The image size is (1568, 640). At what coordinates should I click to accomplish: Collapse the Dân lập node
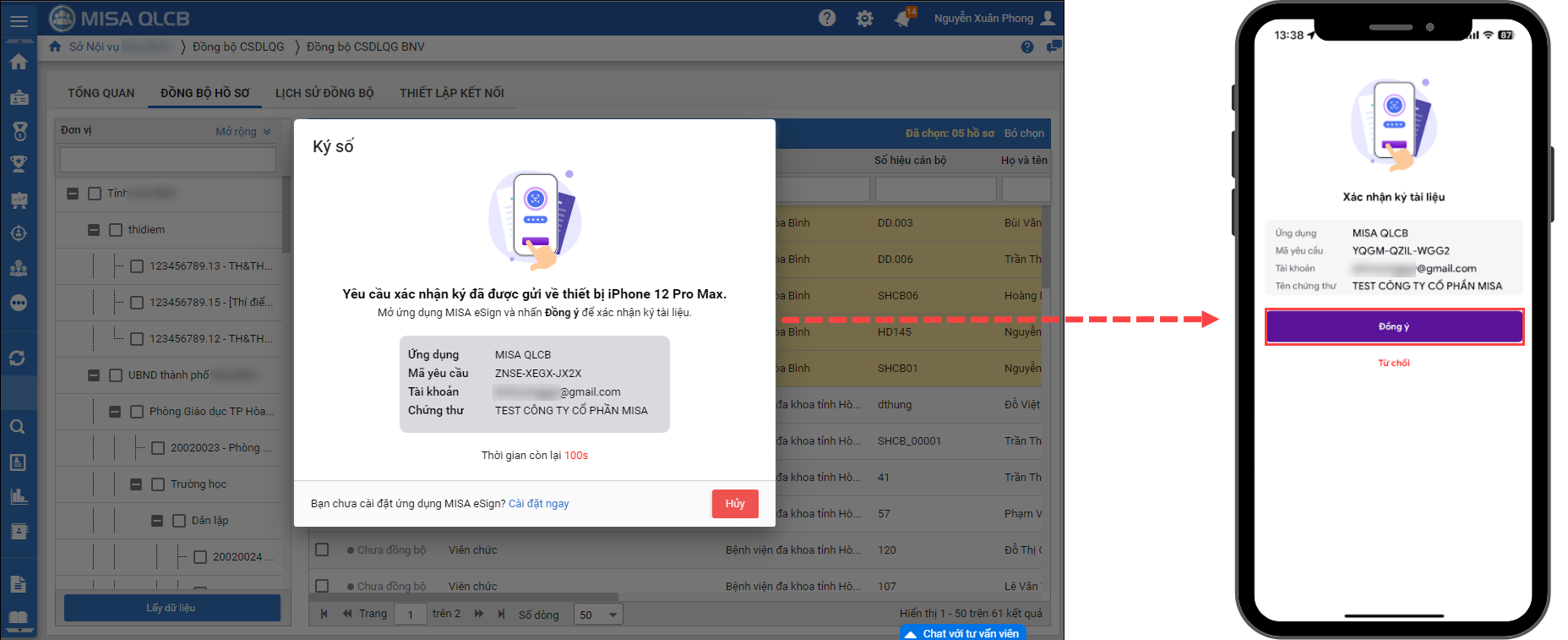point(157,521)
